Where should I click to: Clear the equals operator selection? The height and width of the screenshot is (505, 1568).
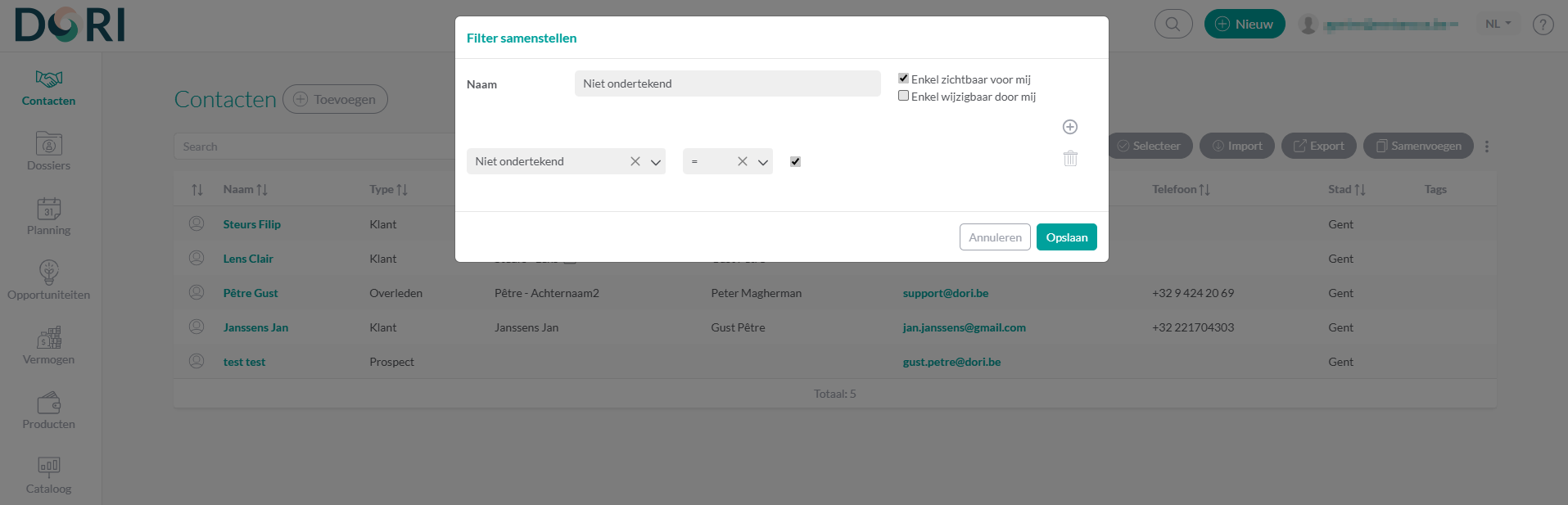(742, 161)
